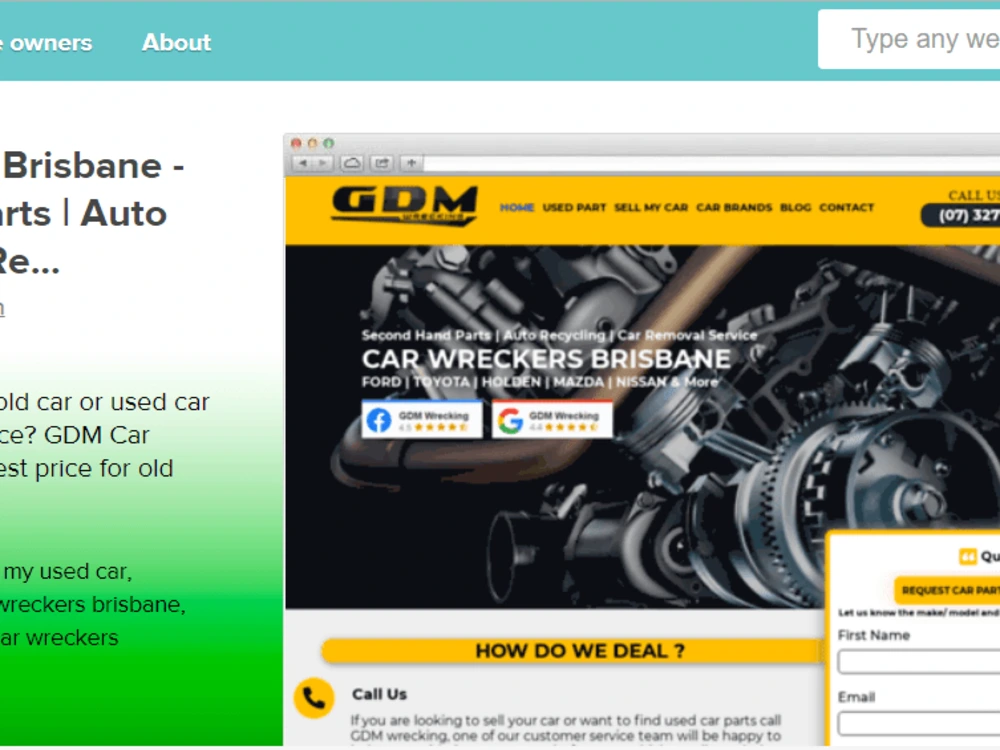Open the SELL MY CAR menu item
The width and height of the screenshot is (1000, 750).
[x=651, y=207]
